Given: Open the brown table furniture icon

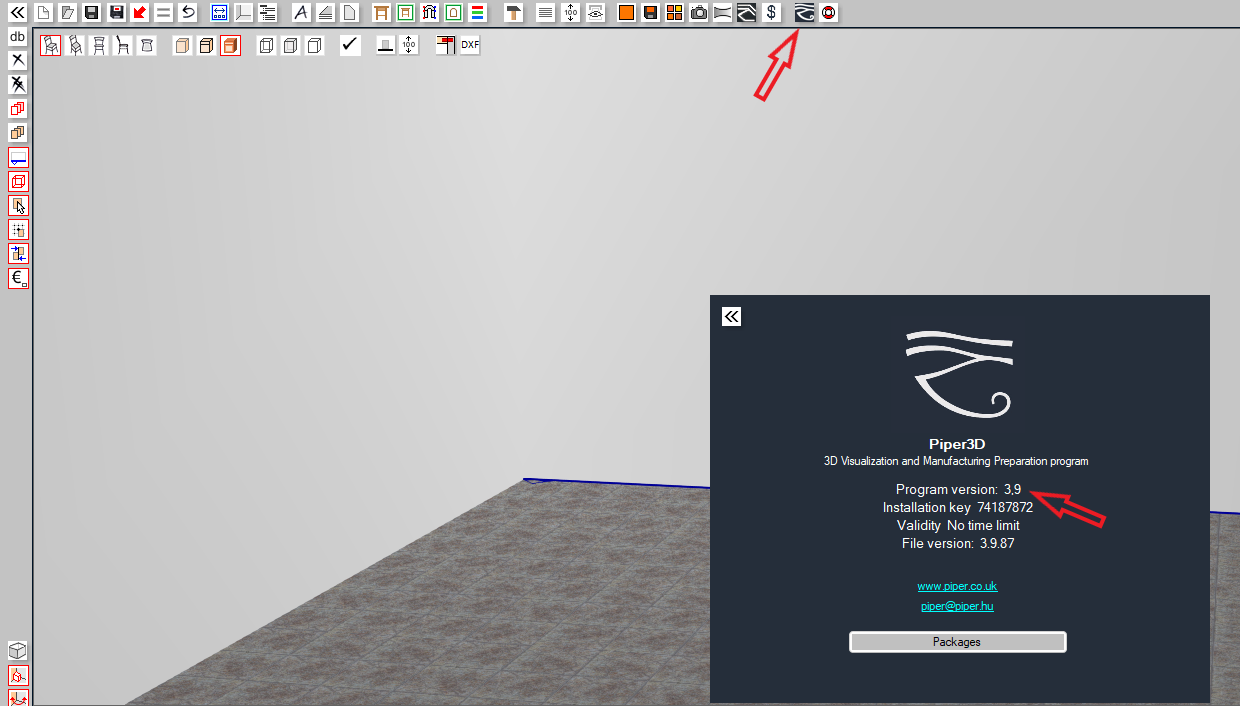Looking at the screenshot, I should coord(381,13).
